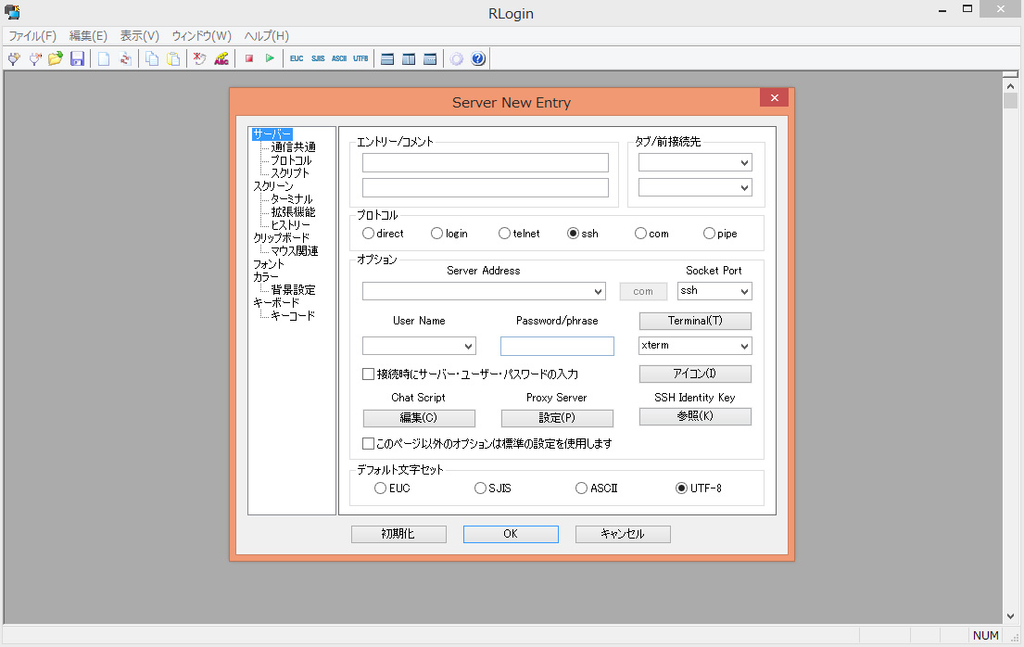This screenshot has height=647, width=1024.
Task: Switch encoding with UTF8 toolbar icon
Action: [x=360, y=59]
